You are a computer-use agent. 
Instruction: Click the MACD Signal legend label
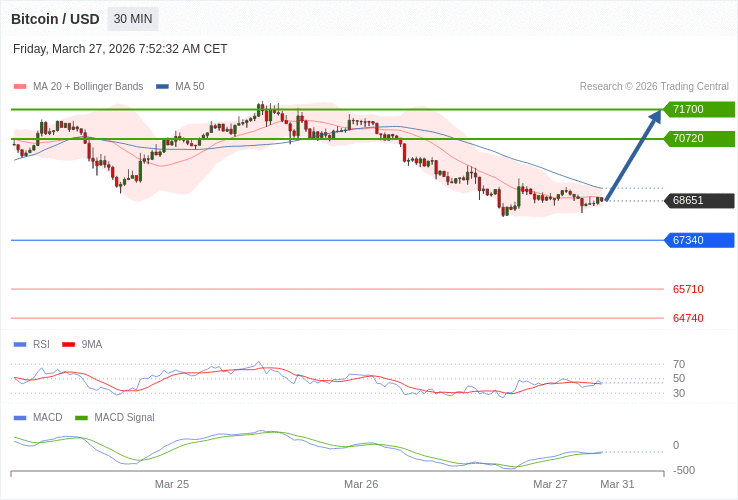point(124,418)
